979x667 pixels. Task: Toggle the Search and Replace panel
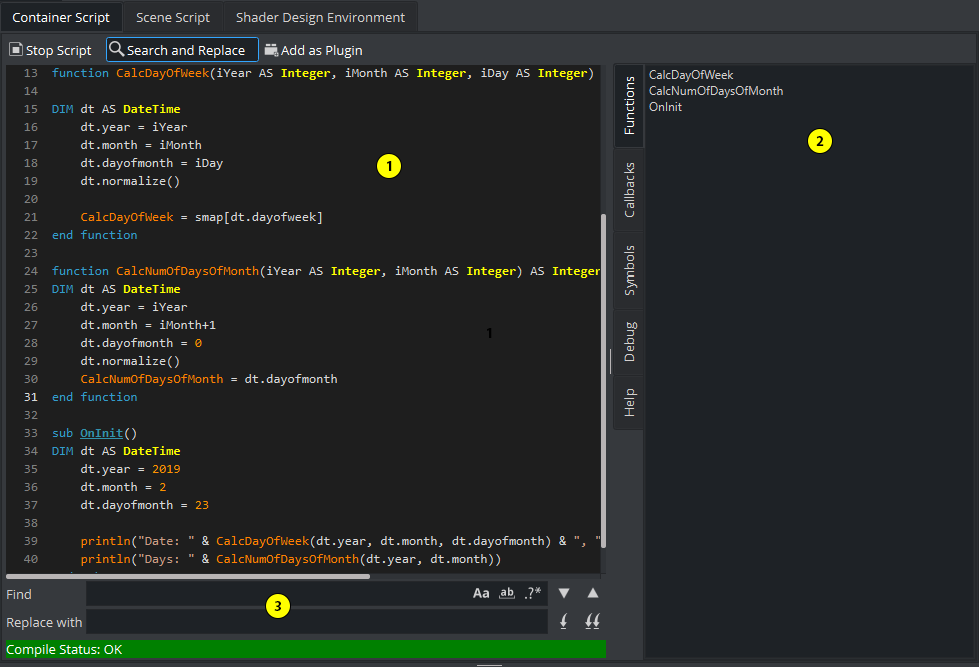[182, 50]
